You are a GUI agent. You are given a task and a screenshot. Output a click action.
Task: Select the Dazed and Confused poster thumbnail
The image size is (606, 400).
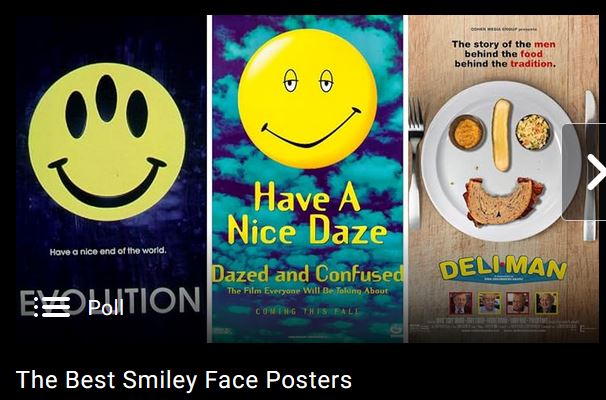pos(307,179)
